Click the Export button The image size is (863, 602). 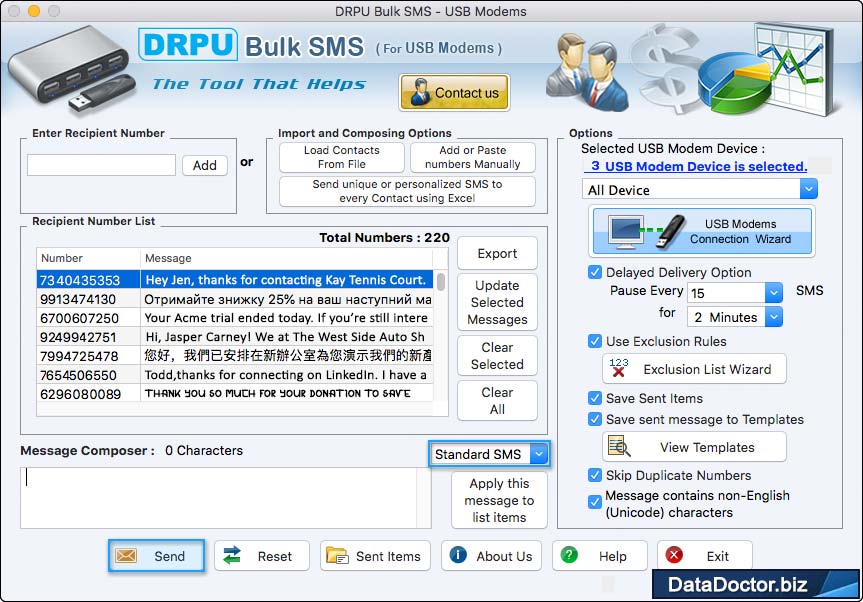pos(497,254)
